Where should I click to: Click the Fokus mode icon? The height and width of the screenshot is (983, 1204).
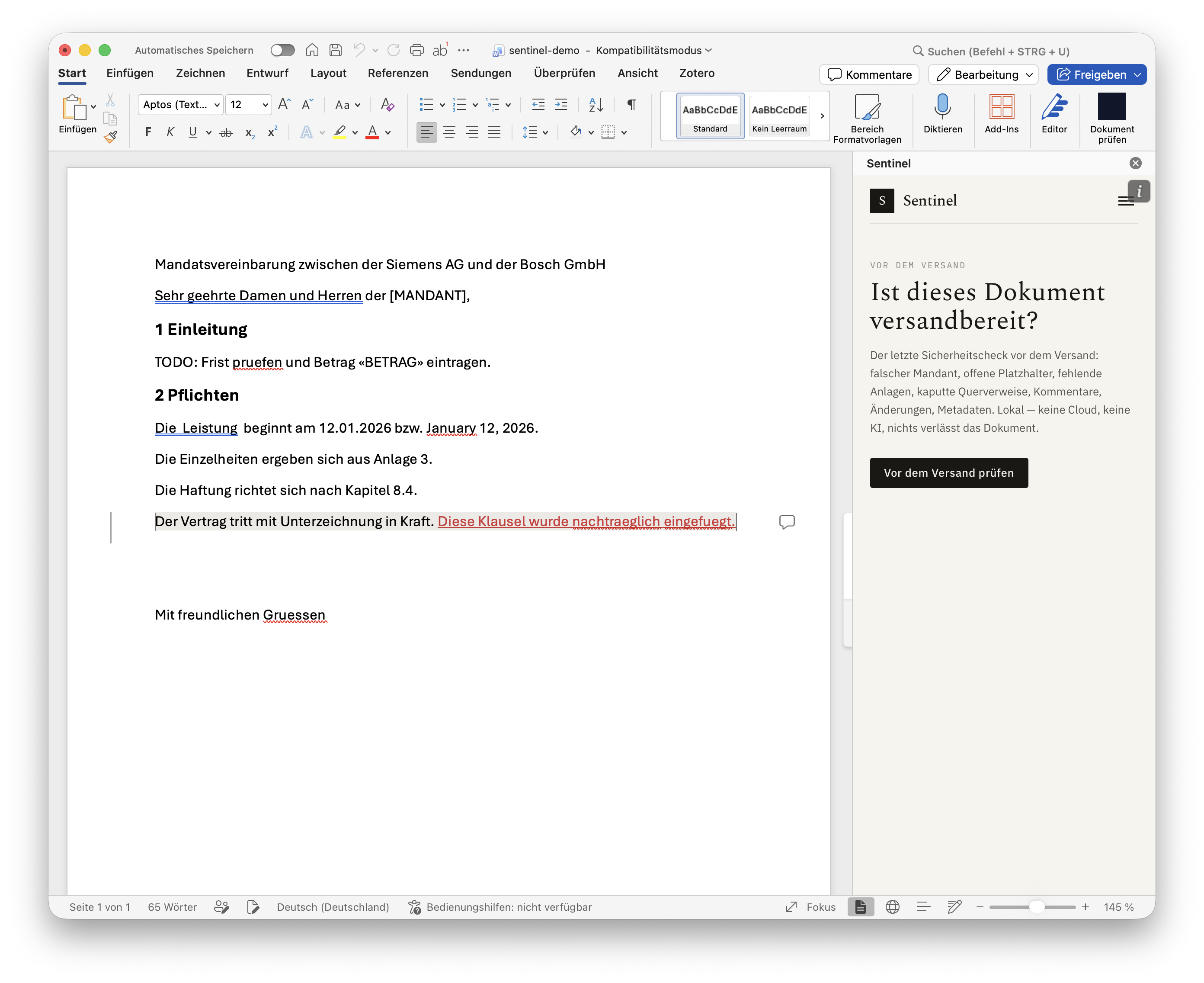[791, 907]
